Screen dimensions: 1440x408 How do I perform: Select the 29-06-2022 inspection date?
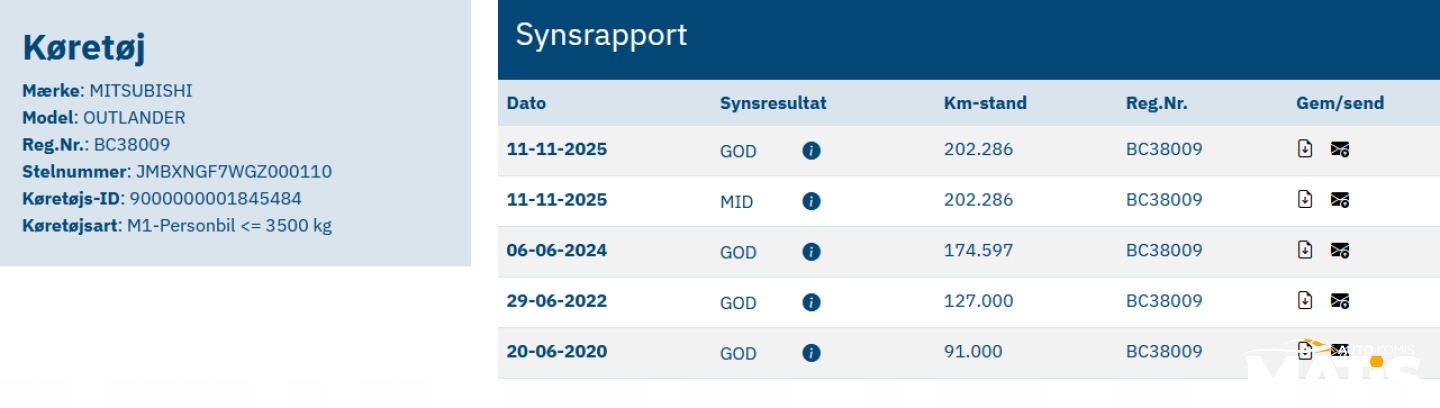click(x=557, y=301)
